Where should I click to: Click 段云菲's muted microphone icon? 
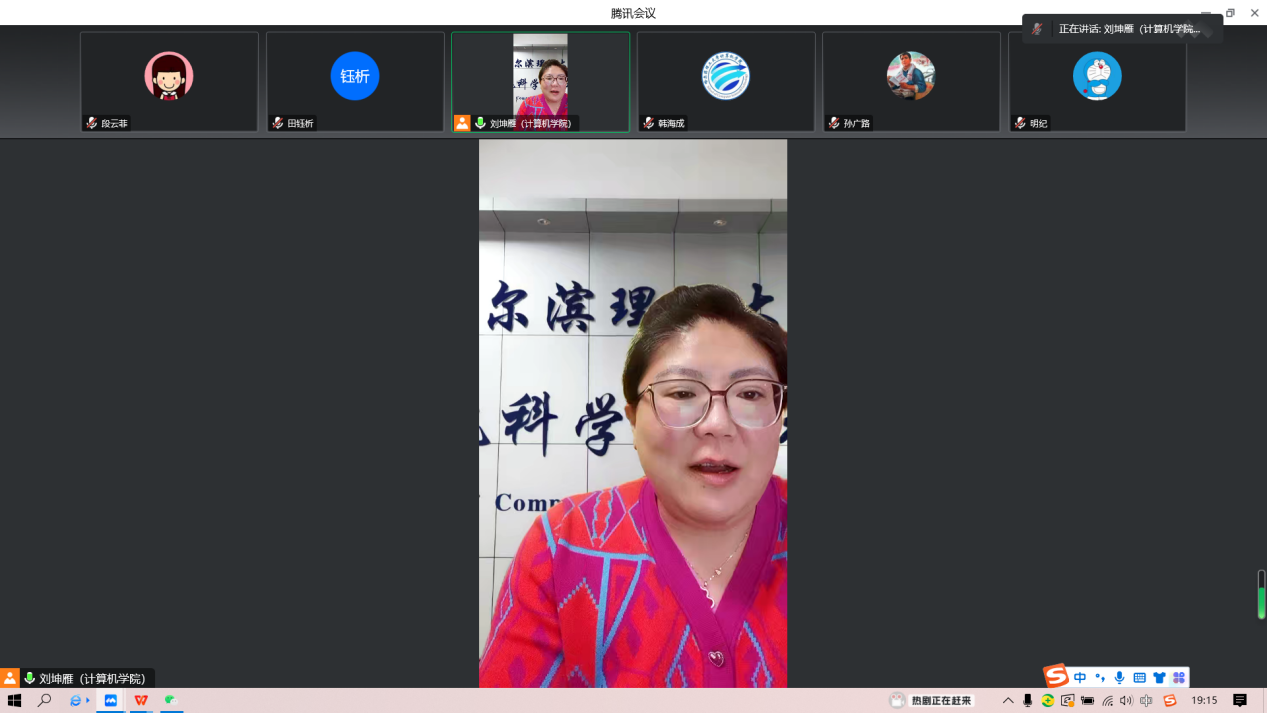coord(92,123)
